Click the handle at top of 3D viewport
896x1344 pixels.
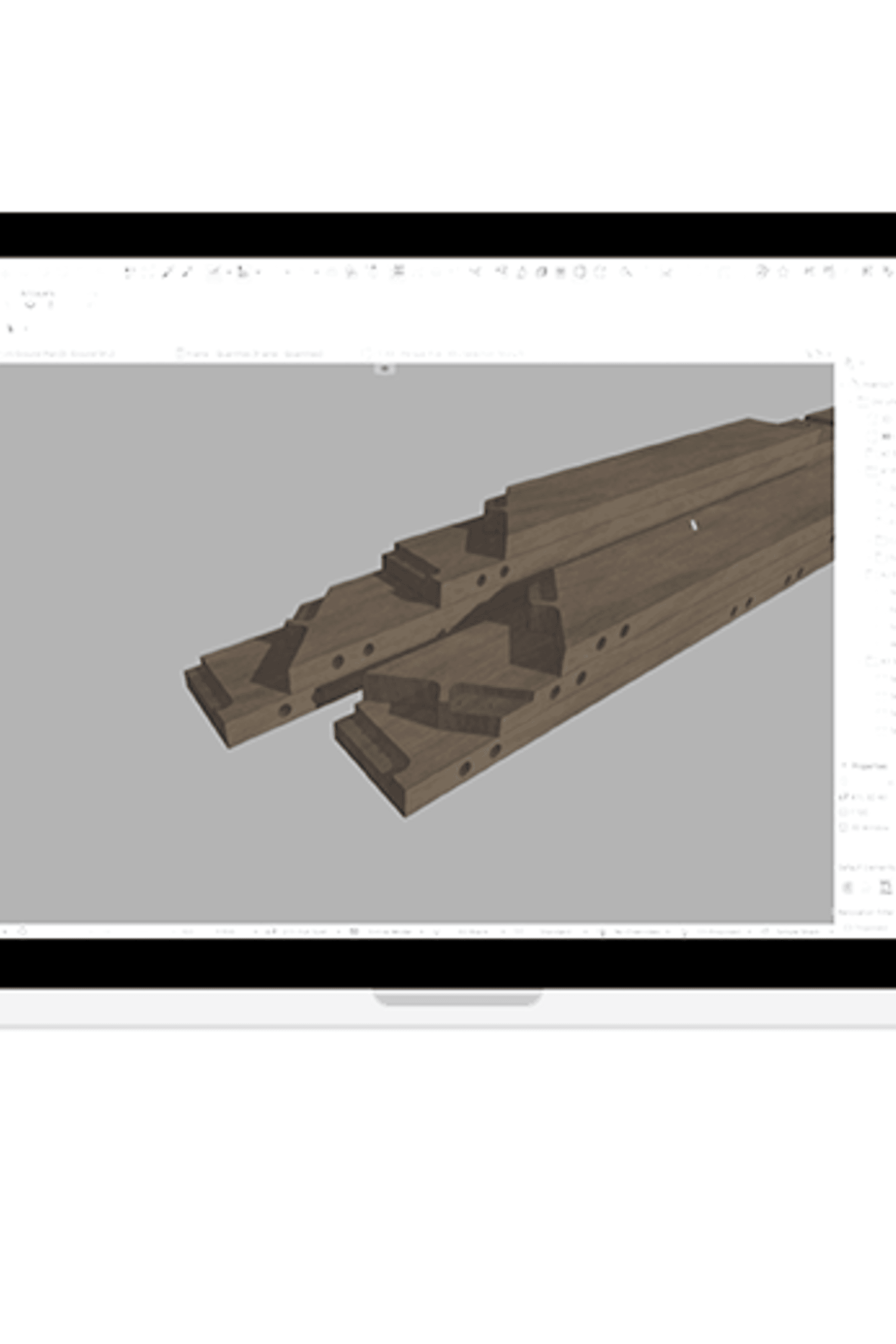click(384, 369)
